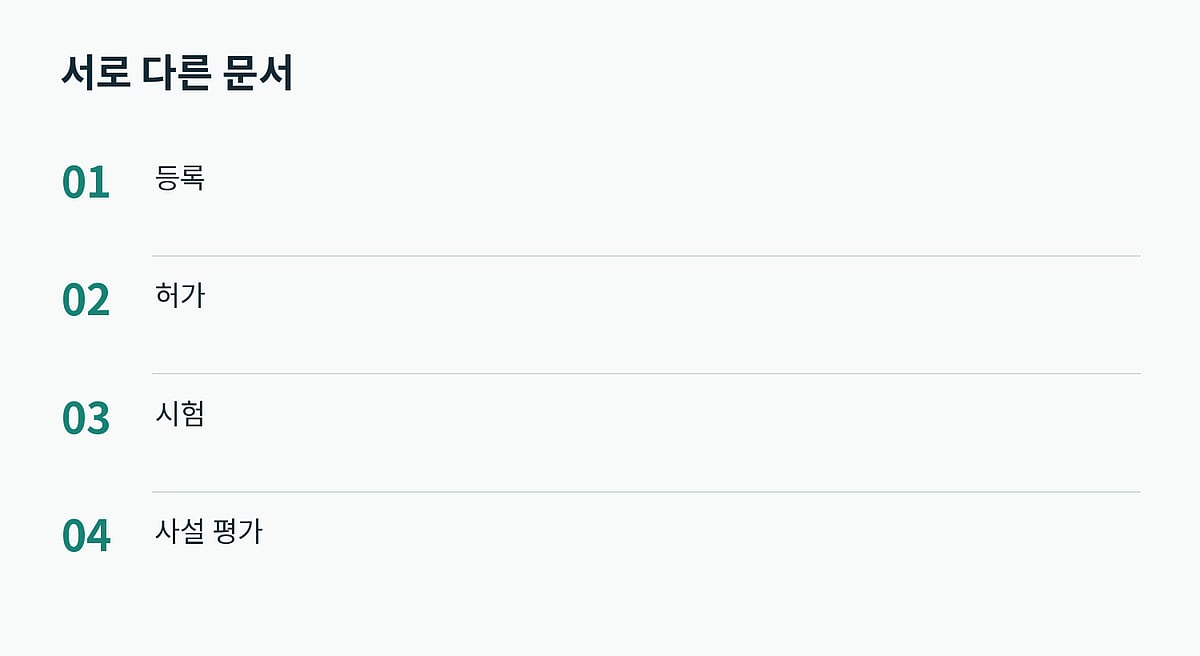Click the divider line below 등록
Viewport: 1200px width, 656px height.
click(646, 256)
